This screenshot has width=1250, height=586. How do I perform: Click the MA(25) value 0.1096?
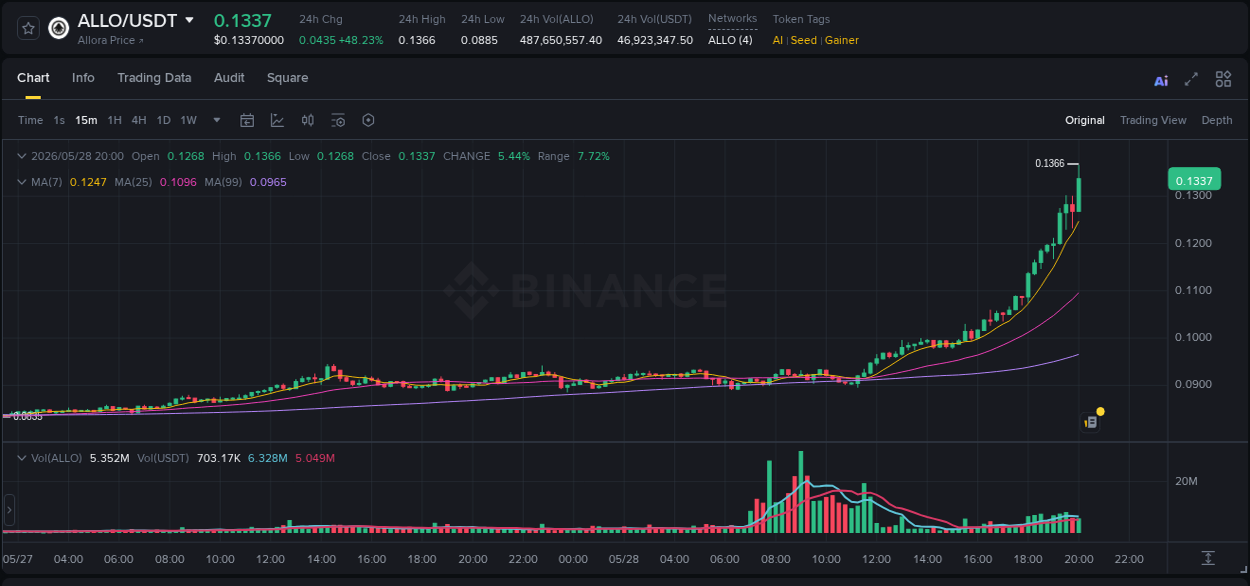[x=178, y=182]
